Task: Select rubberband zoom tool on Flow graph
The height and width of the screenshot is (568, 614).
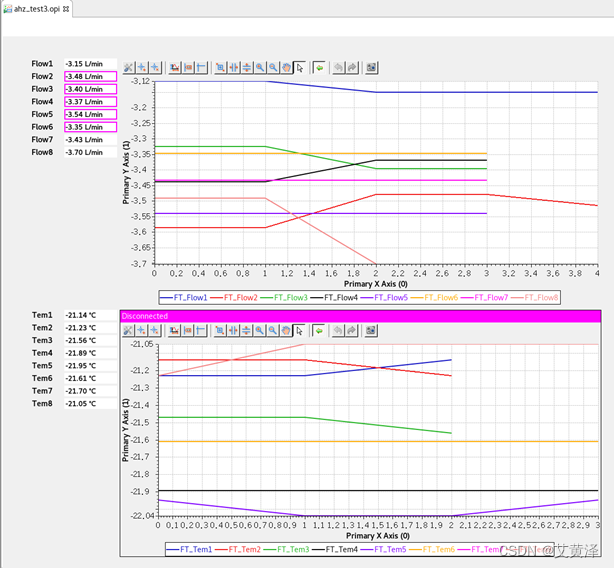Action: click(220, 68)
